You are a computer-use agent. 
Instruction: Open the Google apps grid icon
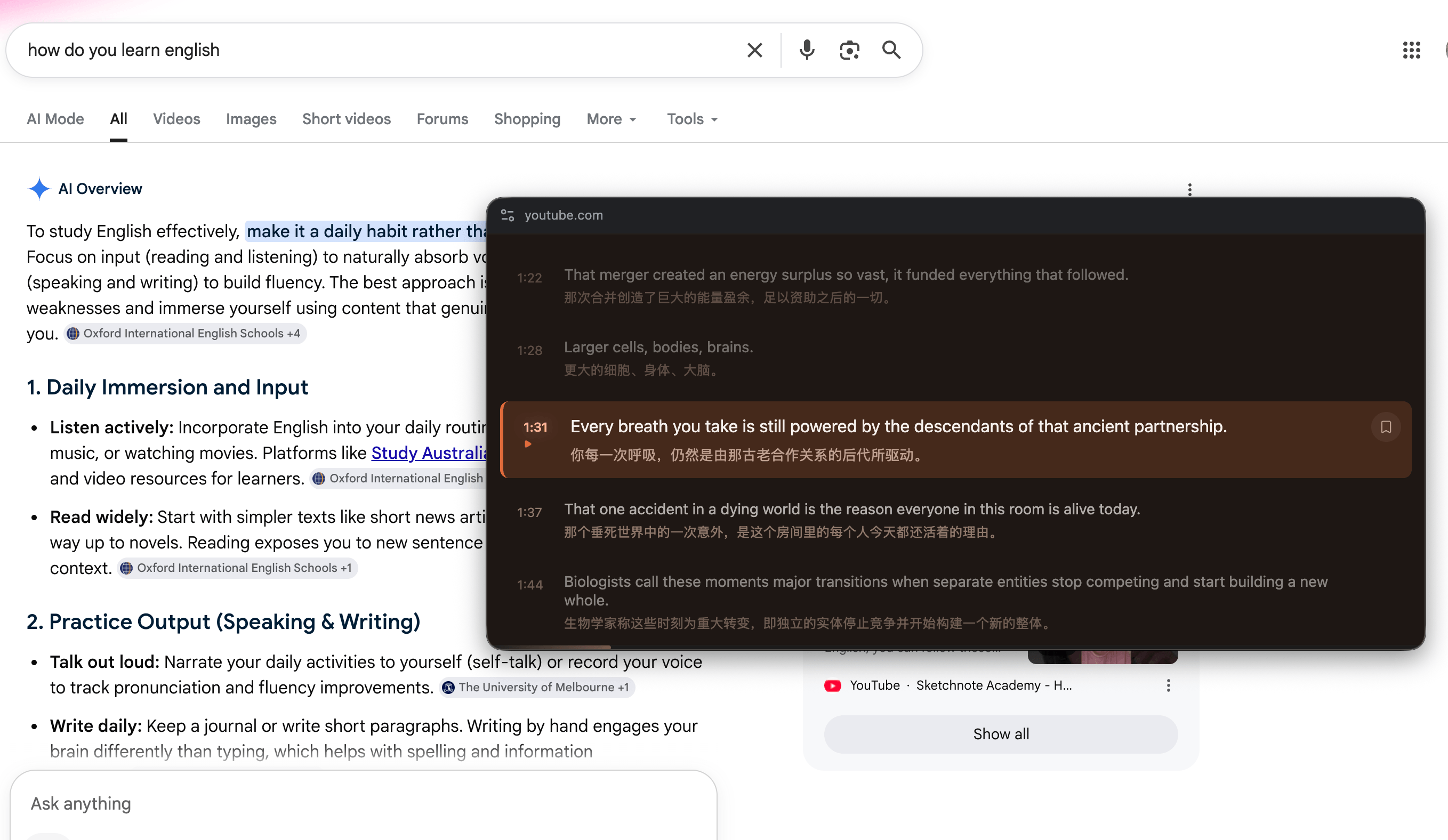pyautogui.click(x=1411, y=51)
